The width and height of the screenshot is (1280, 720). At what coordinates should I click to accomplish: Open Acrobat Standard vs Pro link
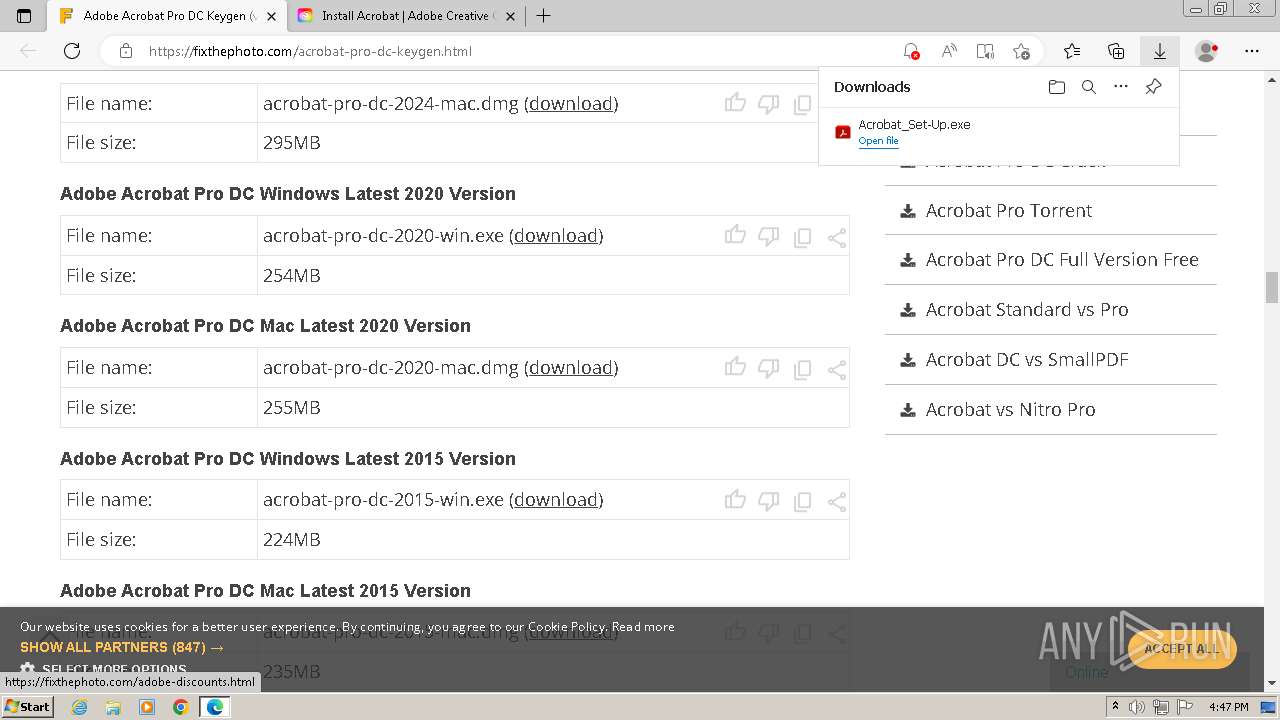pos(1027,309)
